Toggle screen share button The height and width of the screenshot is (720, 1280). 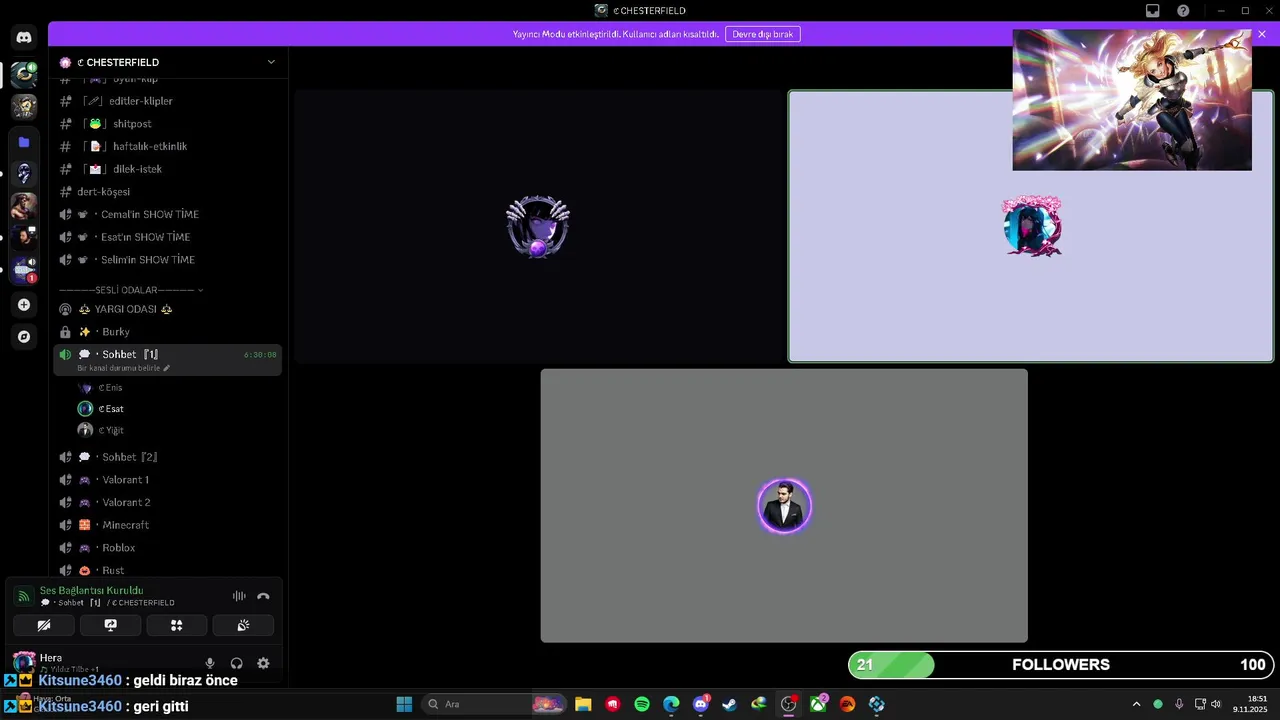coord(110,626)
